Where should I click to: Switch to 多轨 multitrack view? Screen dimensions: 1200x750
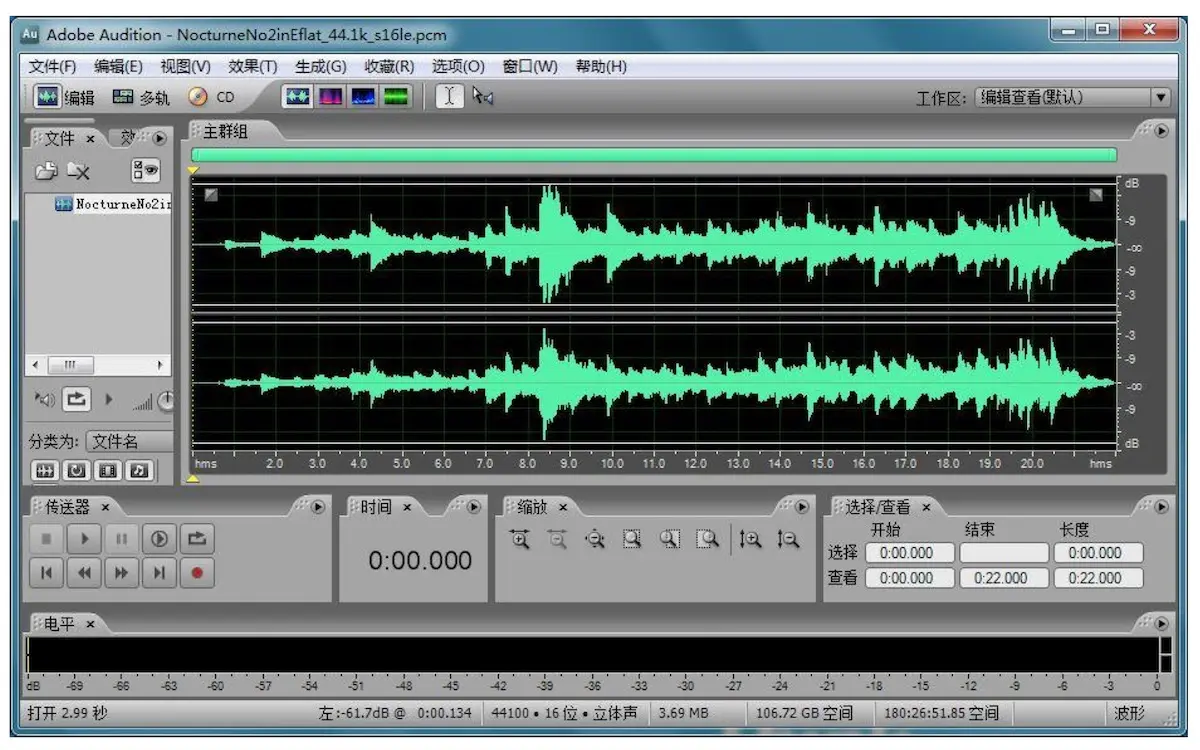click(140, 97)
